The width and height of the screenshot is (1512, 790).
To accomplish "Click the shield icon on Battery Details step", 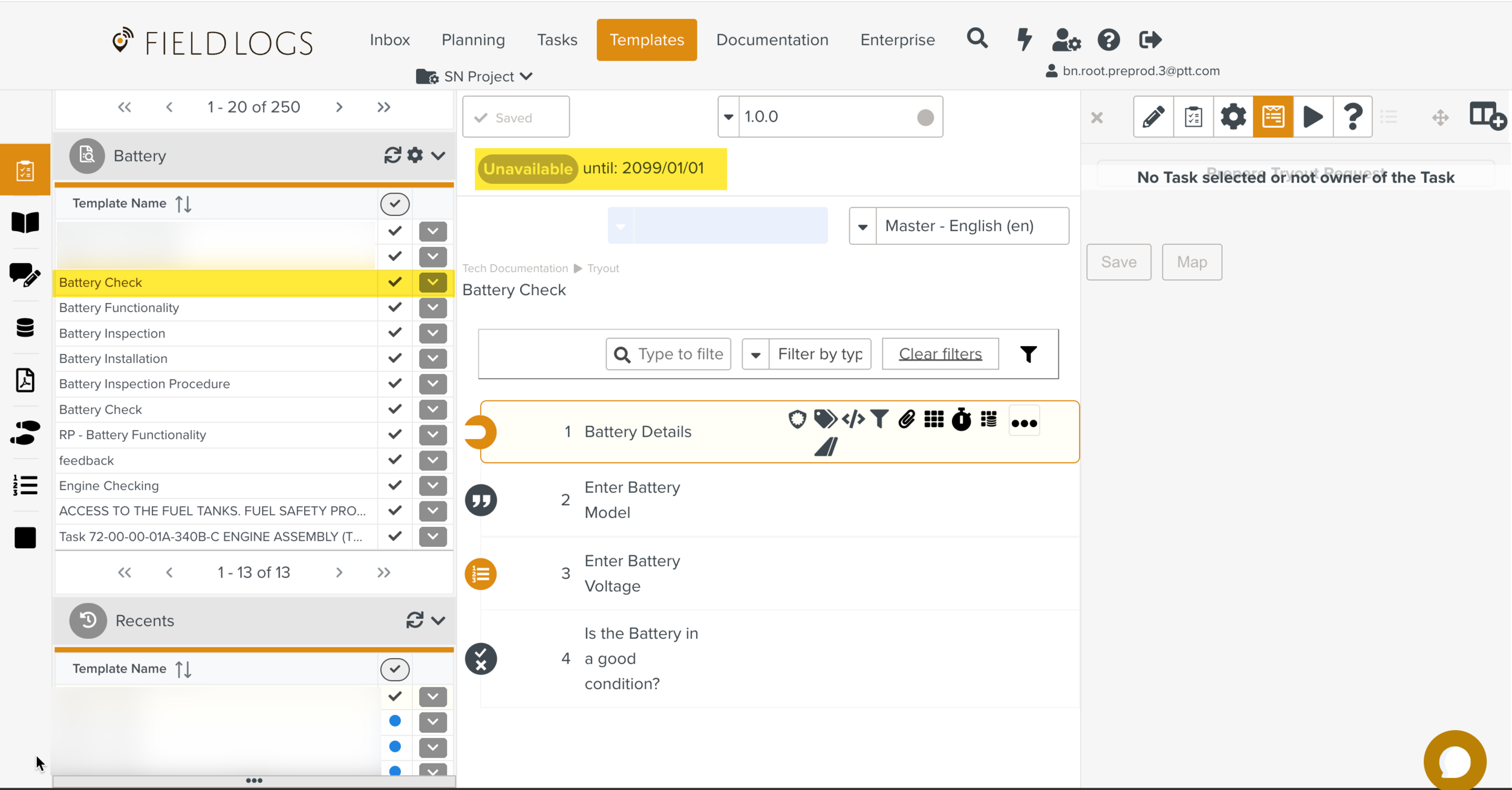I will coord(797,419).
